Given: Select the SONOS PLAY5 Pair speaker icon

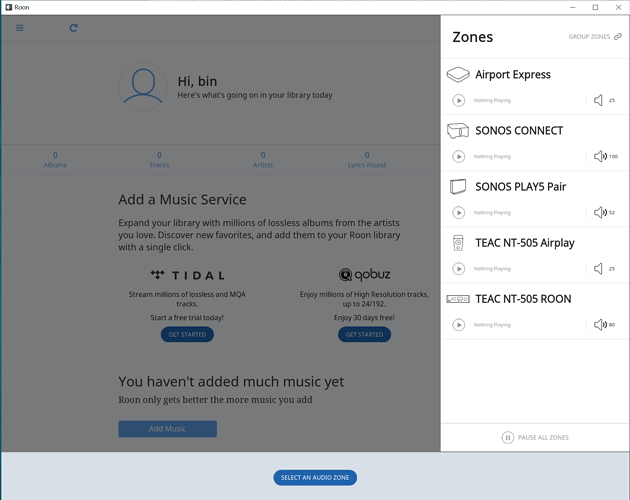Looking at the screenshot, I should [458, 187].
